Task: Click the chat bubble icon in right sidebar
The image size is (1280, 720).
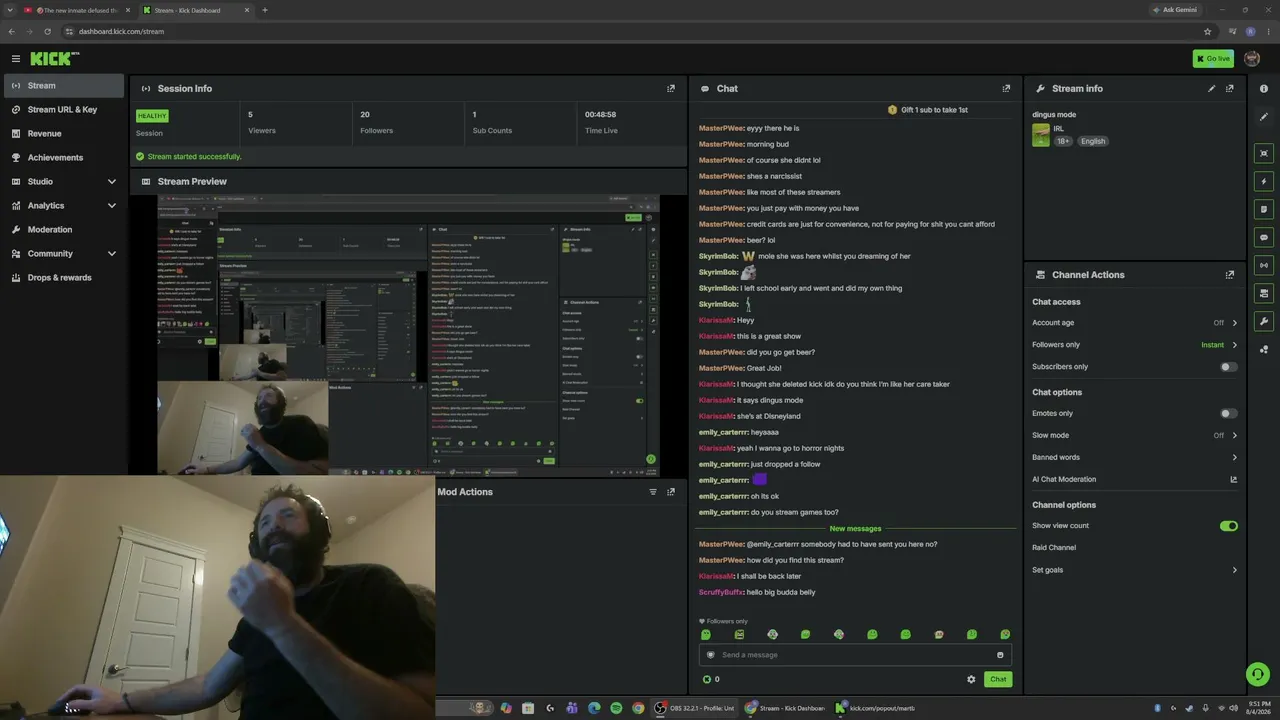Action: pos(1264,237)
